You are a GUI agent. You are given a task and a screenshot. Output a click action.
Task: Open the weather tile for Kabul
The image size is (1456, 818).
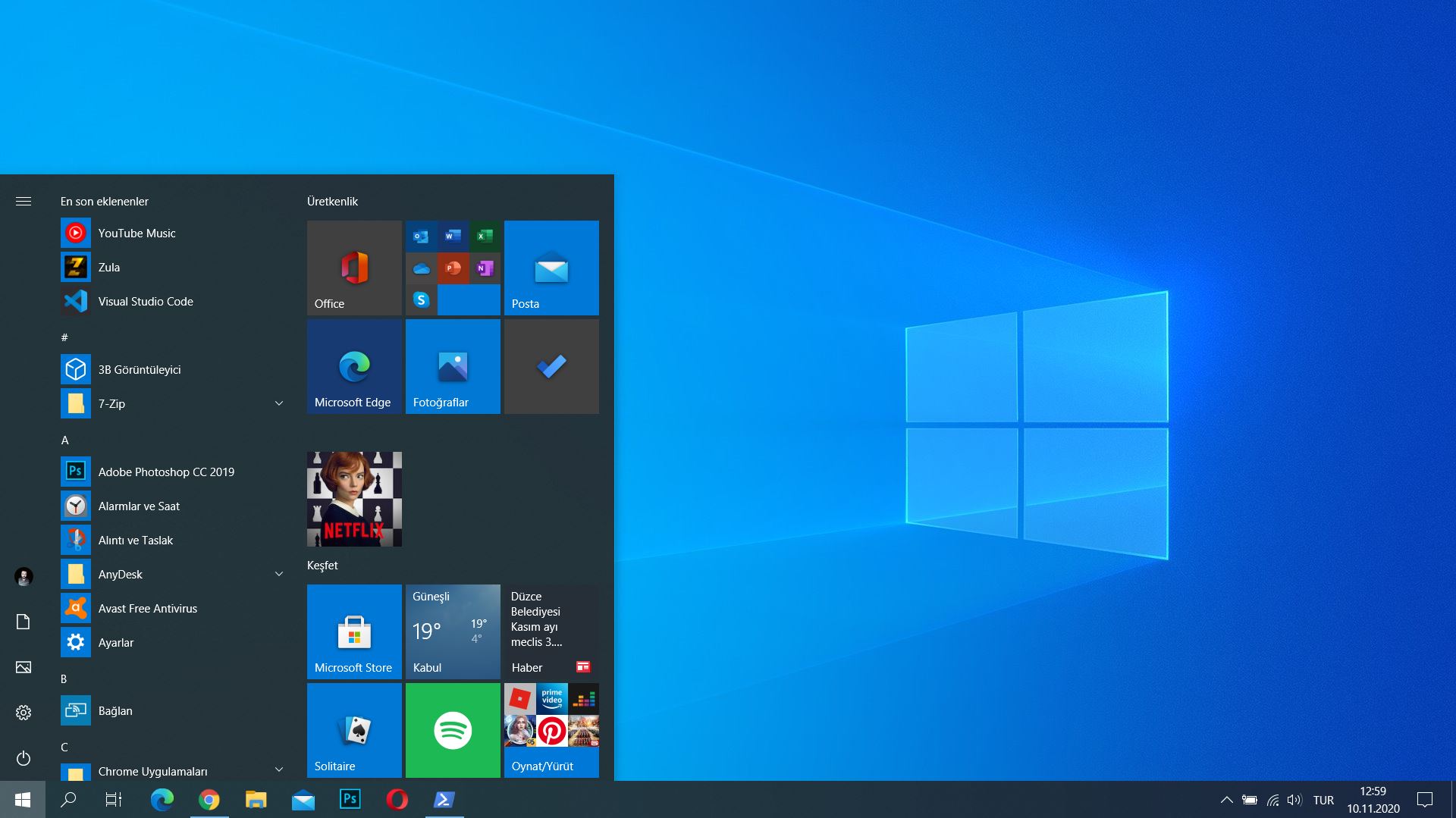pyautogui.click(x=453, y=632)
